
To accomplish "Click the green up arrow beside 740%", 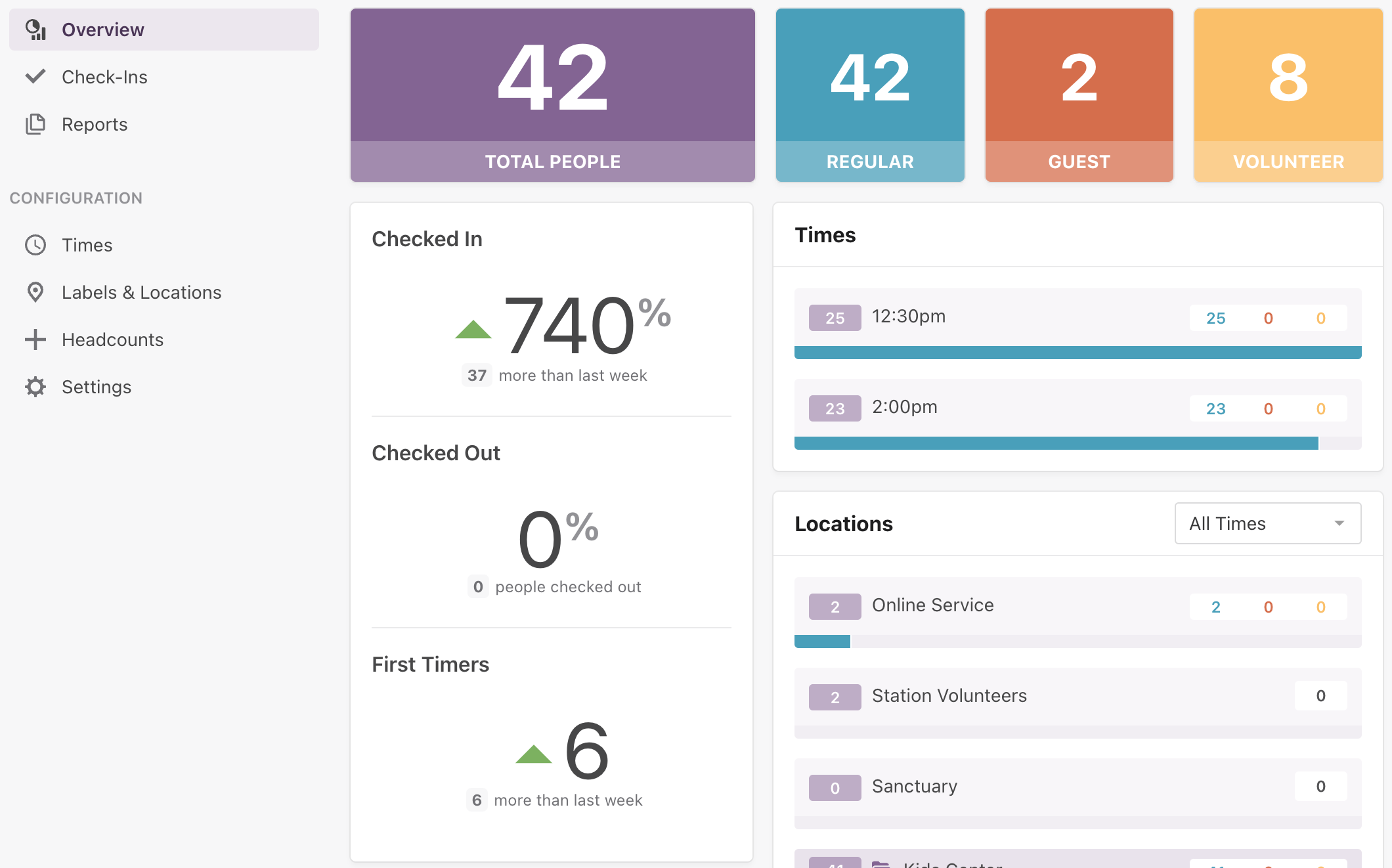I will [x=473, y=329].
